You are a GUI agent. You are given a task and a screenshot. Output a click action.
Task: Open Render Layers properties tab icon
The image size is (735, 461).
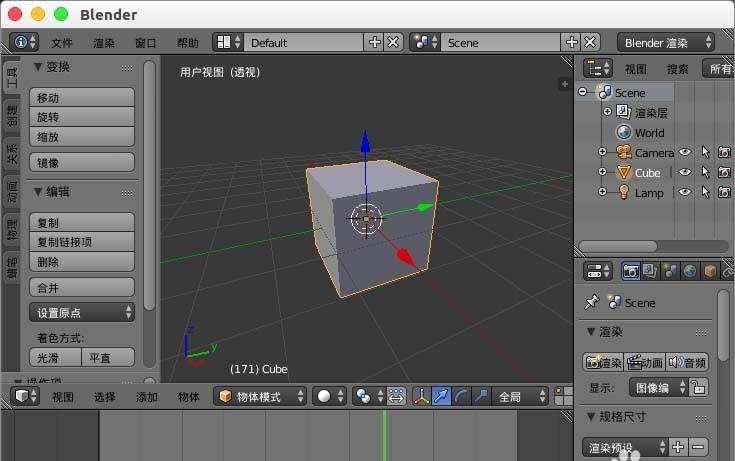click(x=650, y=271)
